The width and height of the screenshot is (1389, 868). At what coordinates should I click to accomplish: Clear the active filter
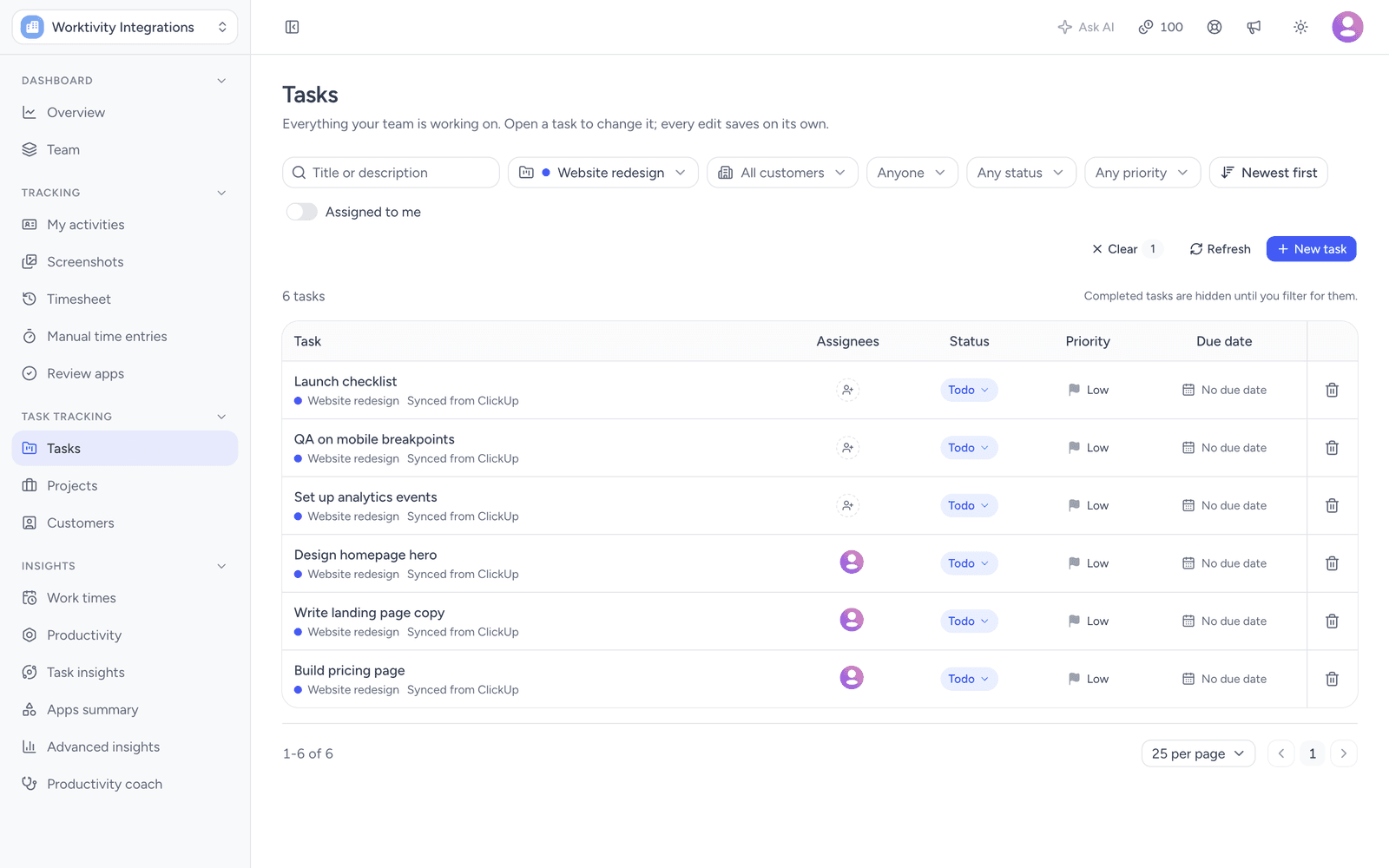click(x=1126, y=249)
